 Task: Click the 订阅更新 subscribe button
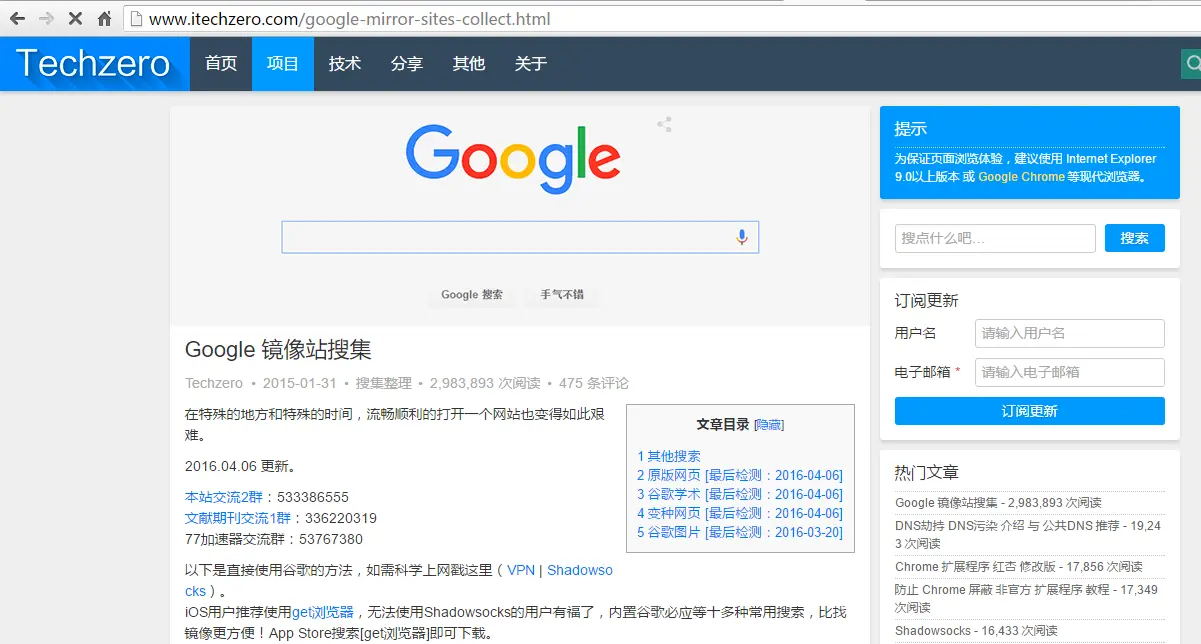1030,411
